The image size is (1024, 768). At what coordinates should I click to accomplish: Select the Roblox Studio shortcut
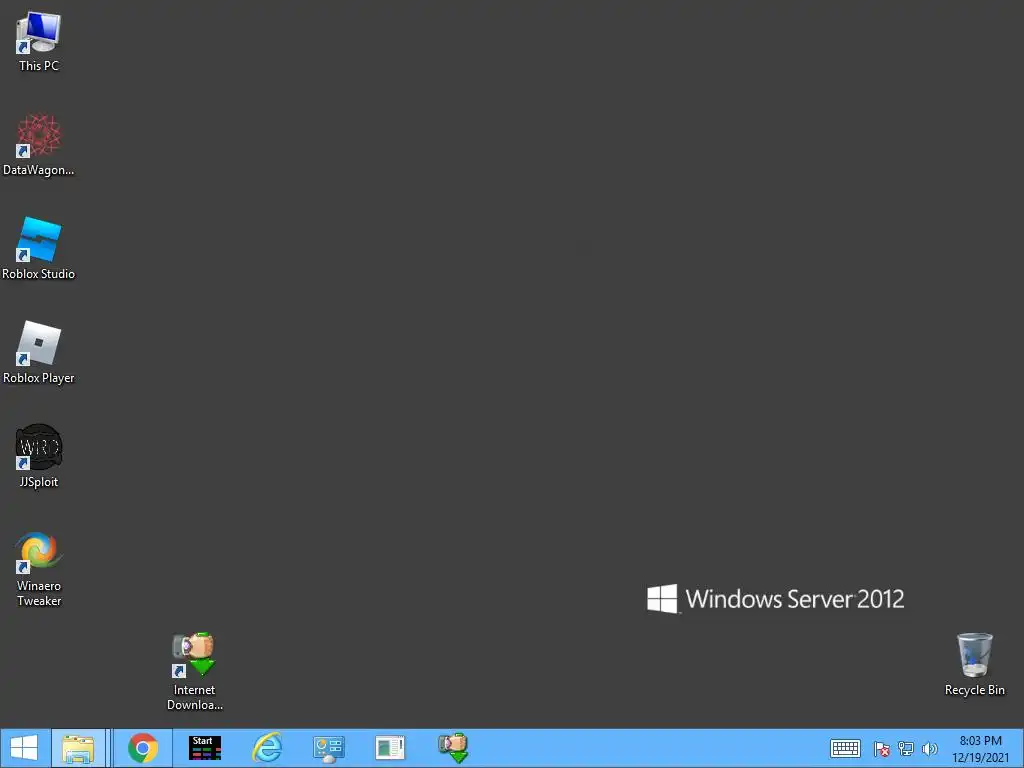tap(39, 249)
